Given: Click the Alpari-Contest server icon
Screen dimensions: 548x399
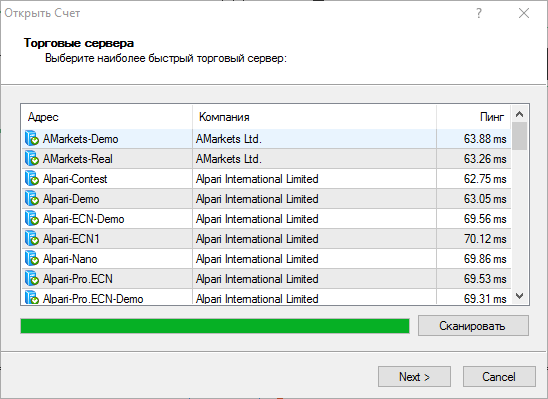Looking at the screenshot, I should pos(32,179).
